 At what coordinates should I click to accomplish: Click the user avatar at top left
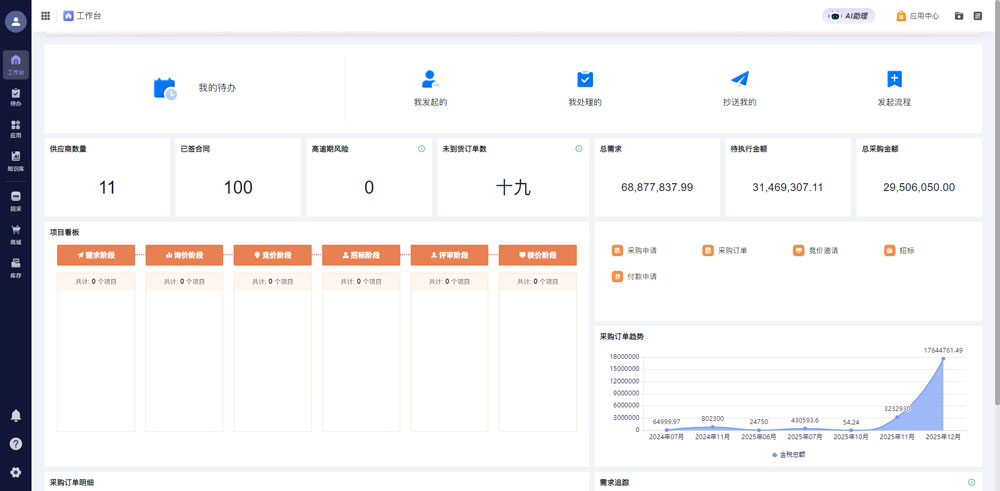point(15,22)
